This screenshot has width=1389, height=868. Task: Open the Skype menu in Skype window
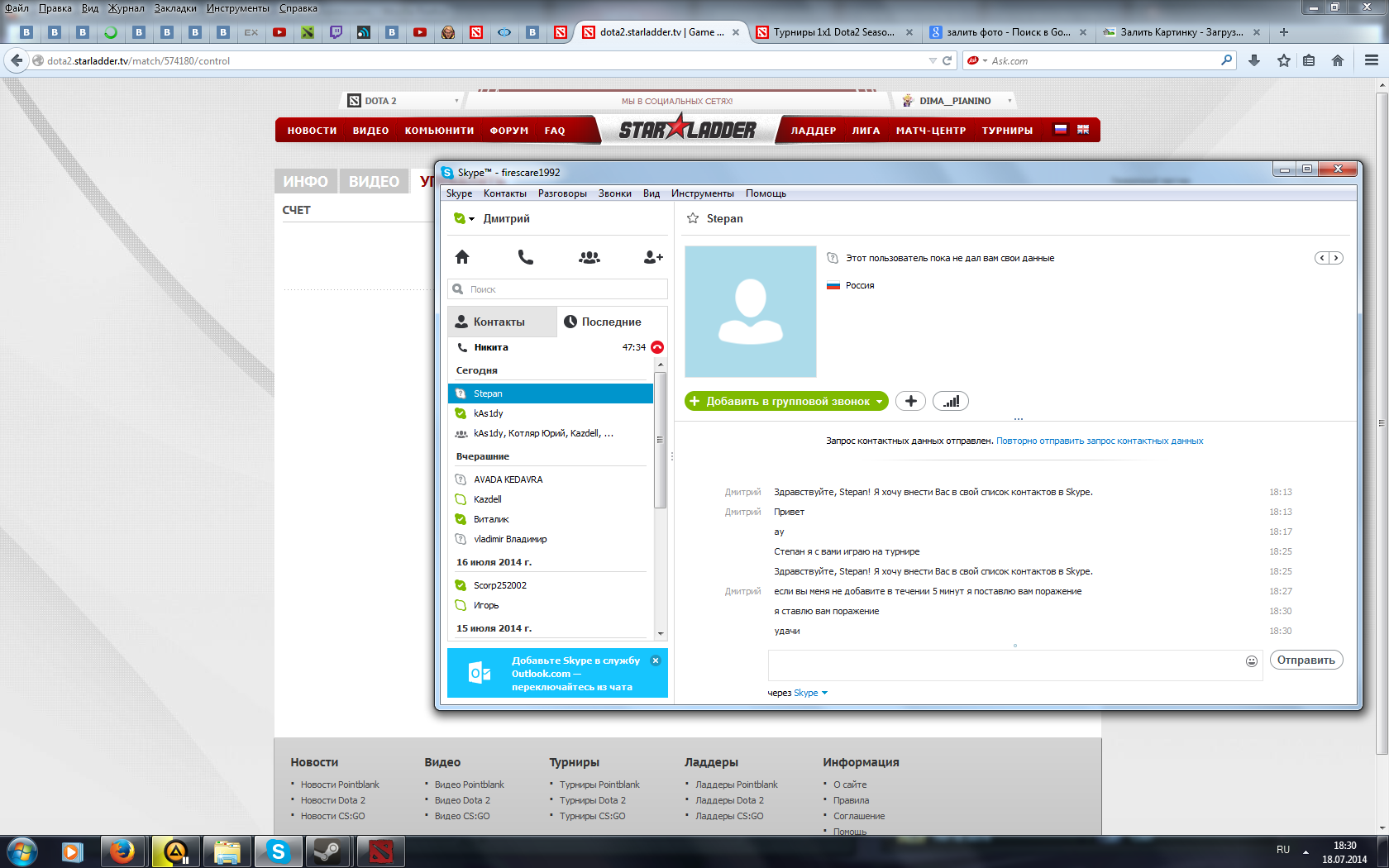click(459, 193)
